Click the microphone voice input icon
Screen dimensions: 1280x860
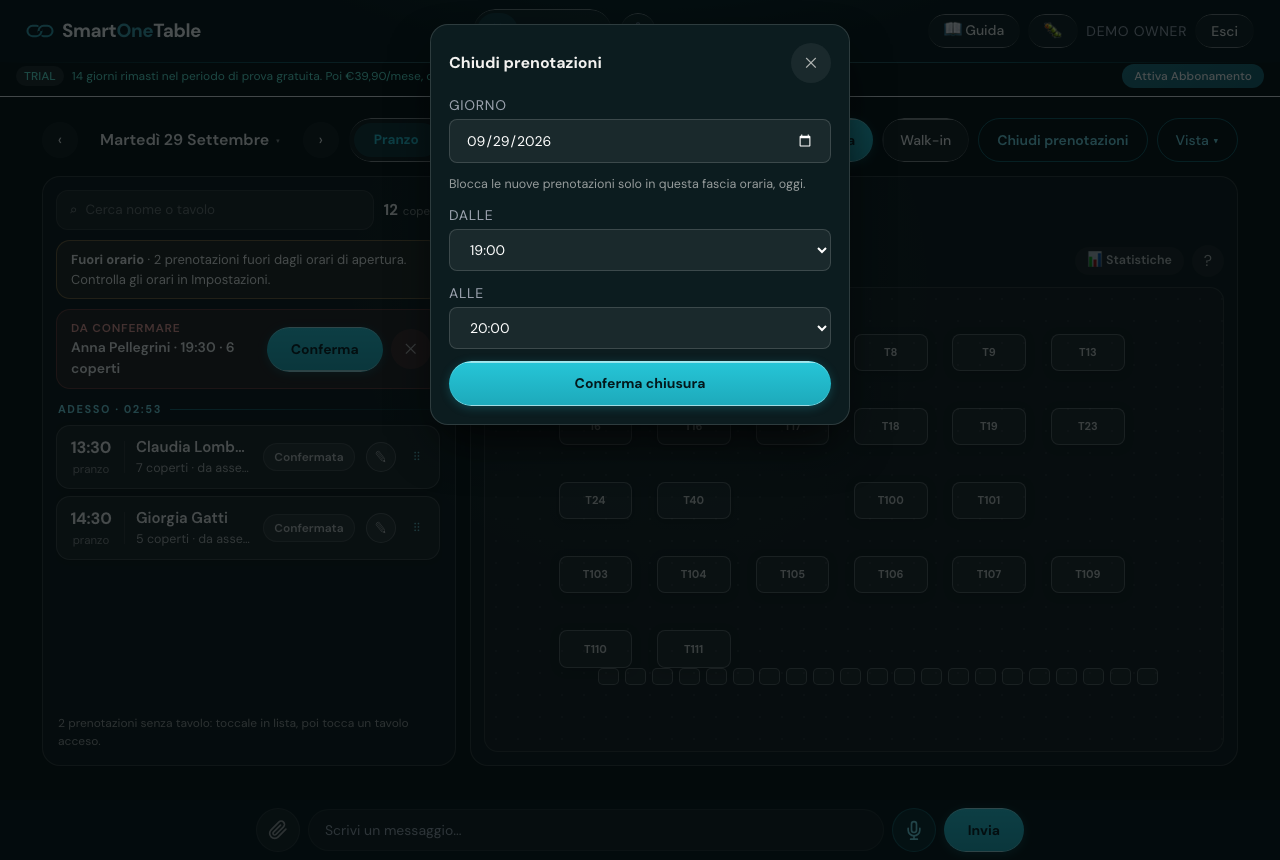pyautogui.click(x=914, y=830)
